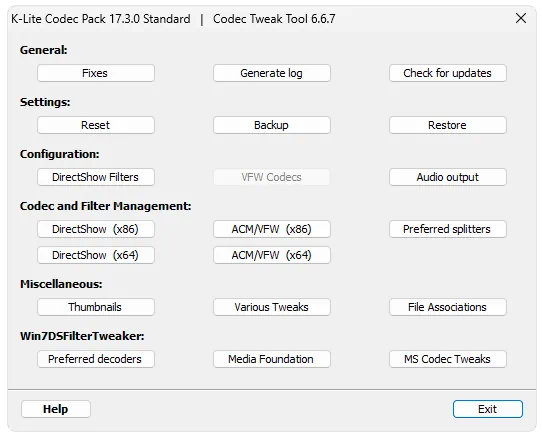Open MS Codec Tweaks
542x438 pixels.
click(x=448, y=359)
